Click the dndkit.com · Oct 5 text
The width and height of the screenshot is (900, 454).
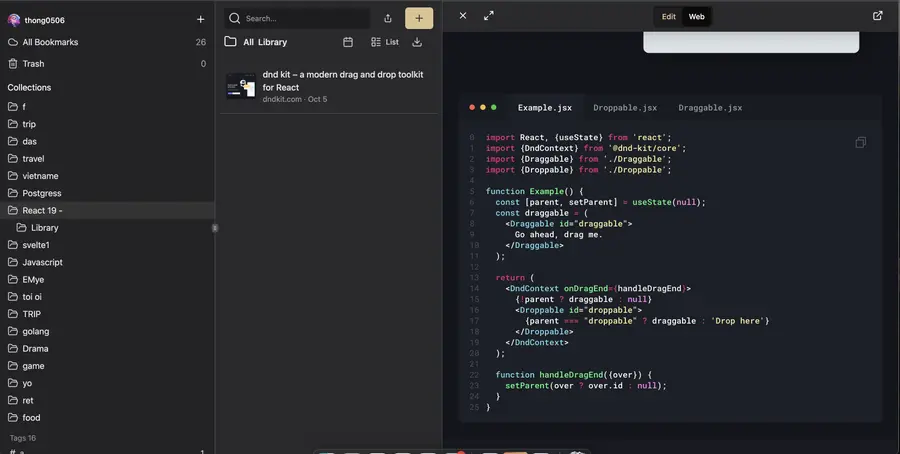click(x=294, y=99)
